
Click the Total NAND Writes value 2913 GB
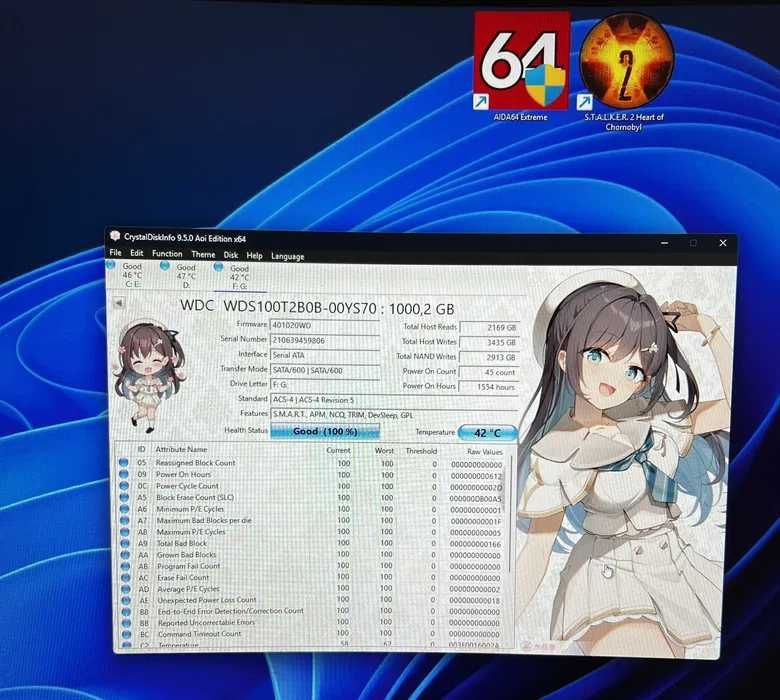(x=488, y=357)
